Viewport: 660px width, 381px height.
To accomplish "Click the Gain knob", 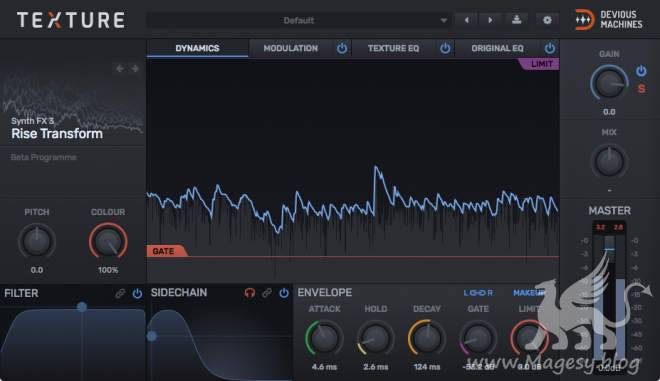I will [x=609, y=83].
